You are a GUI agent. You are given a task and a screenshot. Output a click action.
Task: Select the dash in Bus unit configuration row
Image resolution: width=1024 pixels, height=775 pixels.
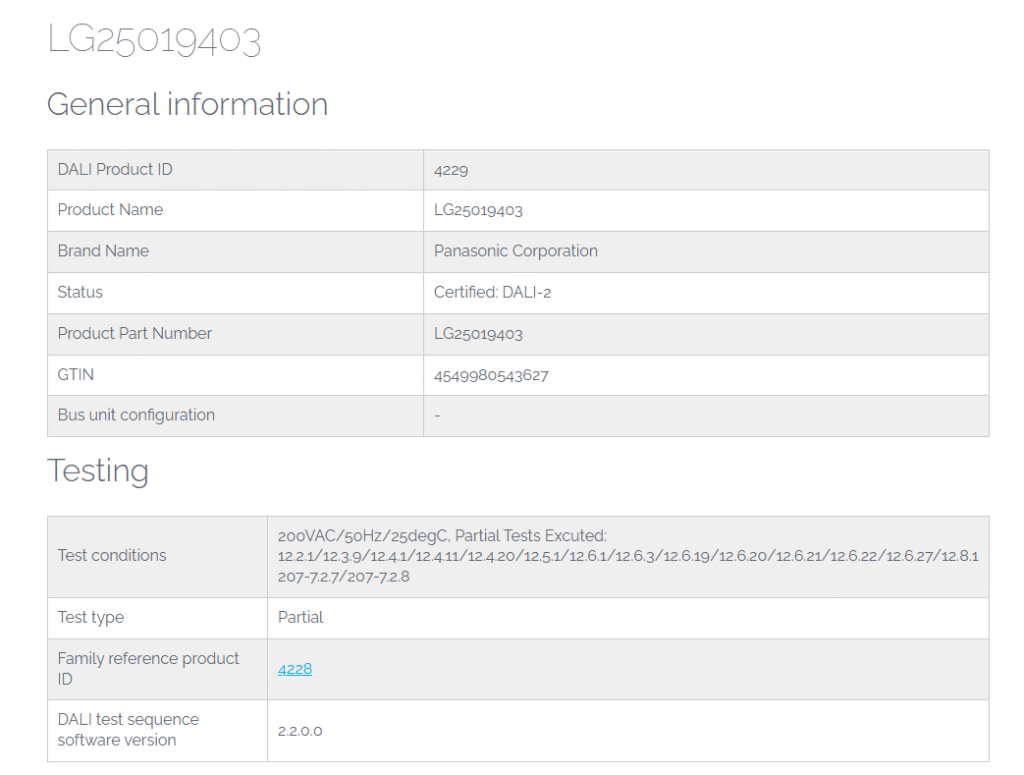point(437,416)
